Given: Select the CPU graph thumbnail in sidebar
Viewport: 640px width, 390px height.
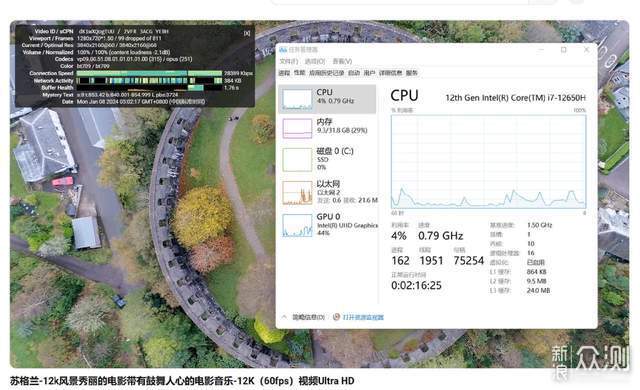Looking at the screenshot, I should pyautogui.click(x=297, y=100).
